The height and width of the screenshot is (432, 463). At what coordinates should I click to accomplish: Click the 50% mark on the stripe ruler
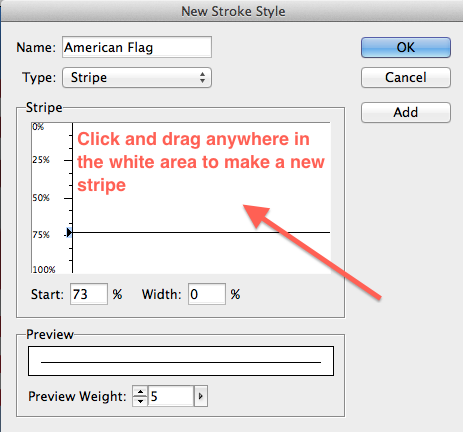point(41,198)
